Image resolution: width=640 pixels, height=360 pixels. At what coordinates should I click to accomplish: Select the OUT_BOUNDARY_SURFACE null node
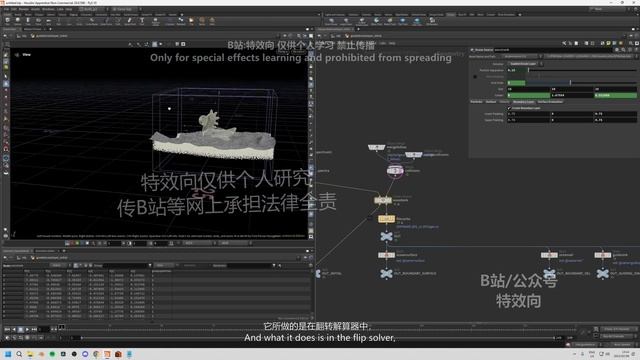(x=386, y=273)
